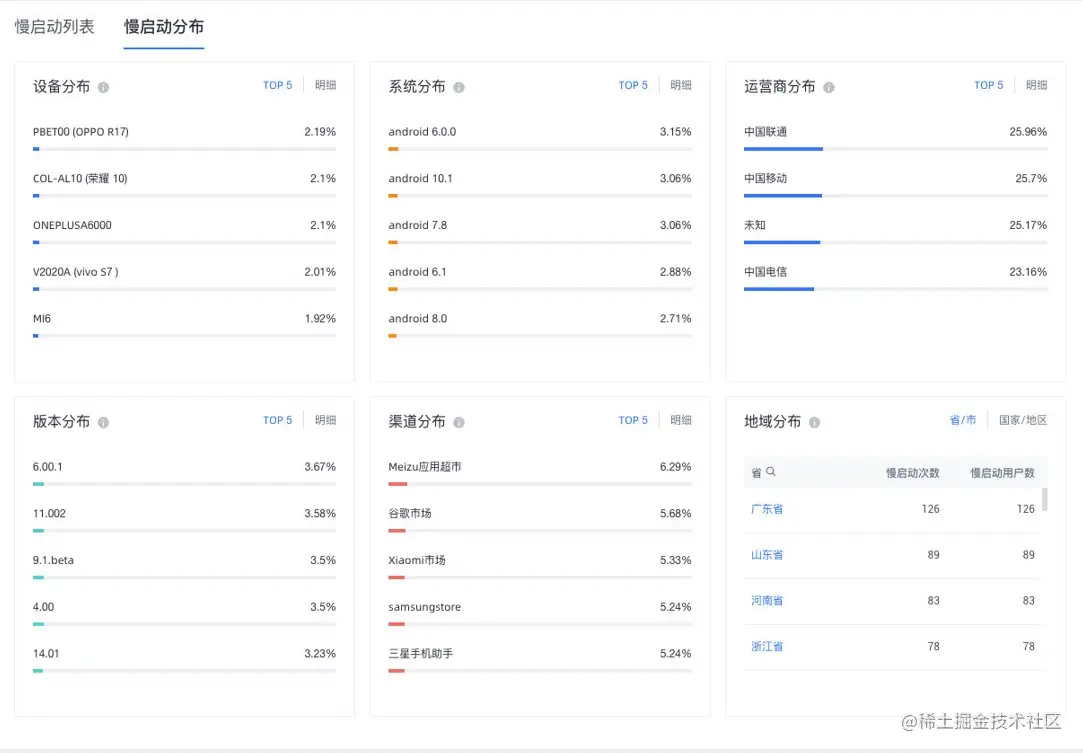Switch 设备分布 card to 明细

pos(325,85)
